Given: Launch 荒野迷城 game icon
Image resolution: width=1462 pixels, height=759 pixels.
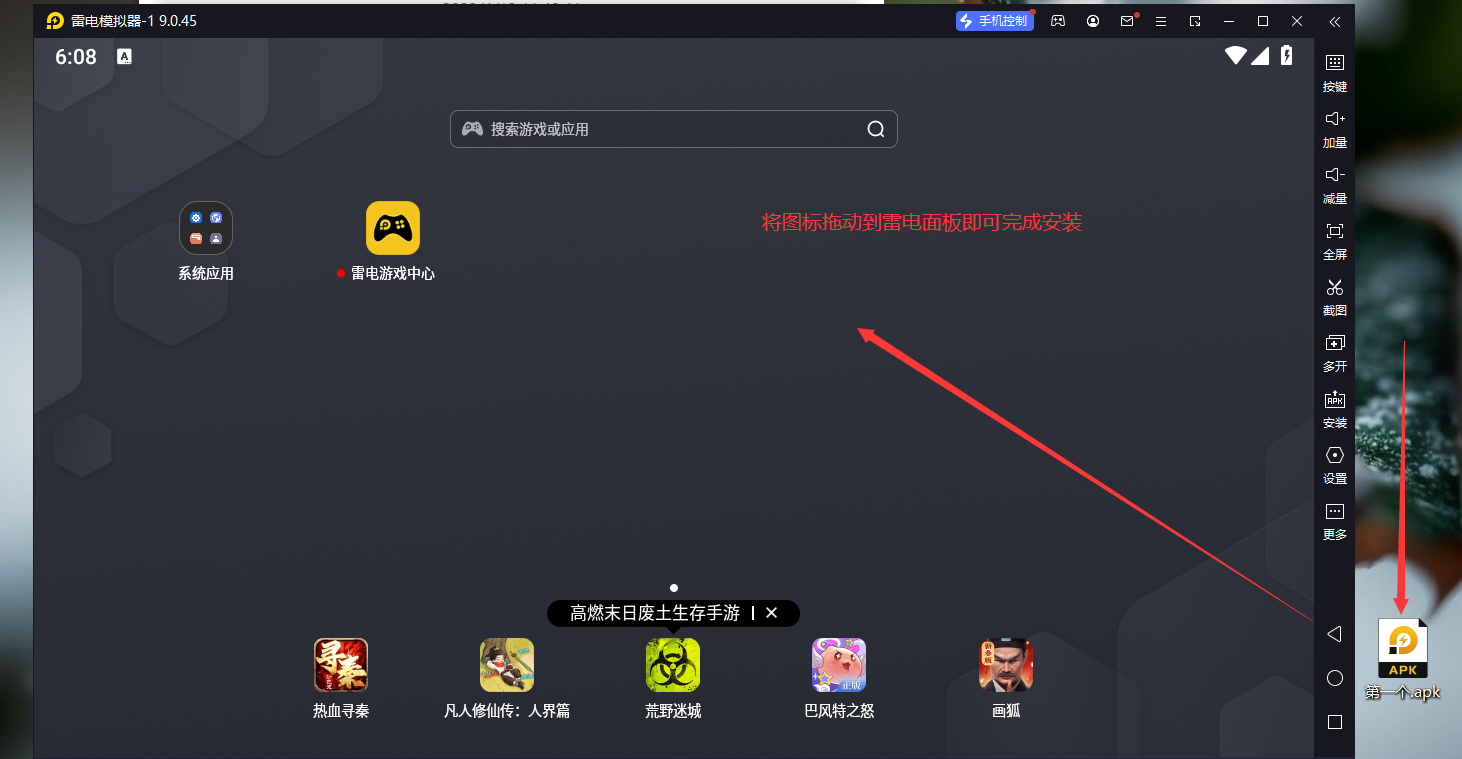Looking at the screenshot, I should [x=673, y=665].
